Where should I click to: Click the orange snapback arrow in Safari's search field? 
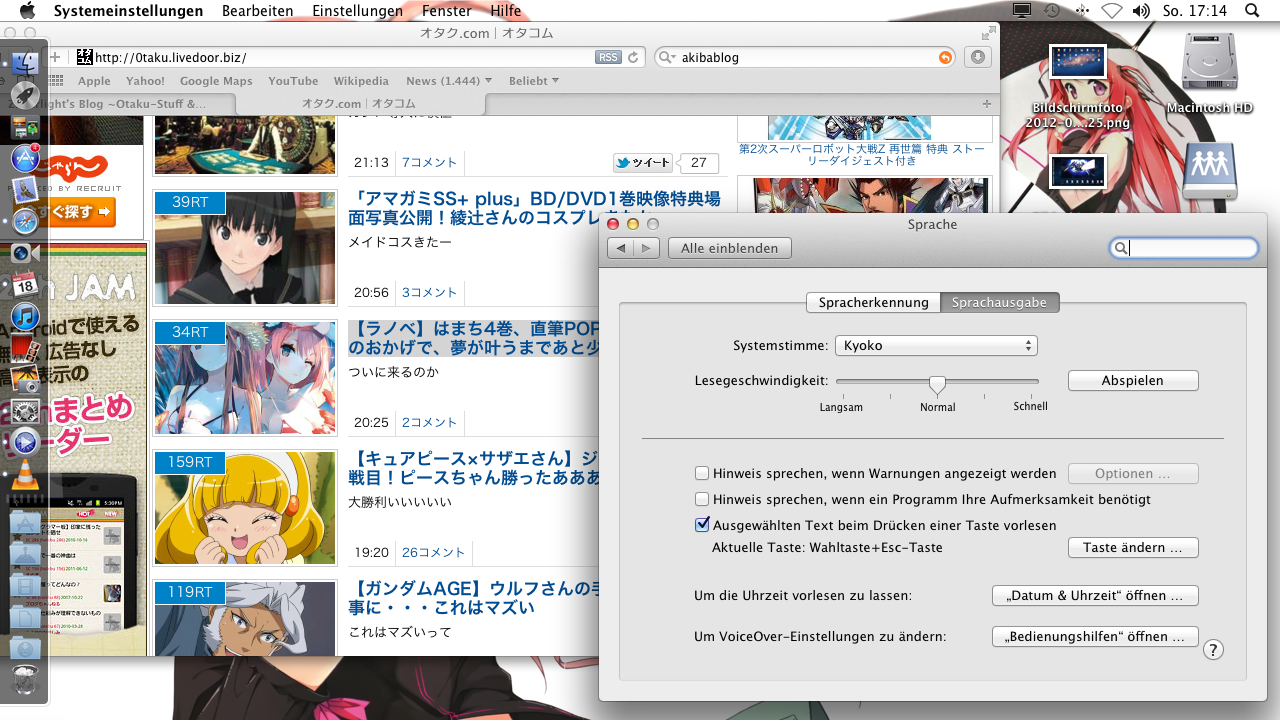[945, 58]
